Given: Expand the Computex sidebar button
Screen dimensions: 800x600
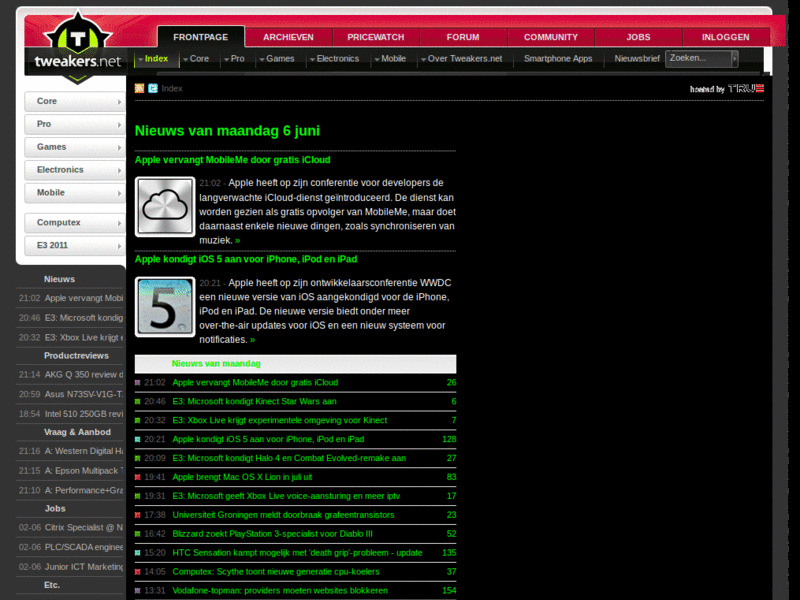Looking at the screenshot, I should click(74, 223).
